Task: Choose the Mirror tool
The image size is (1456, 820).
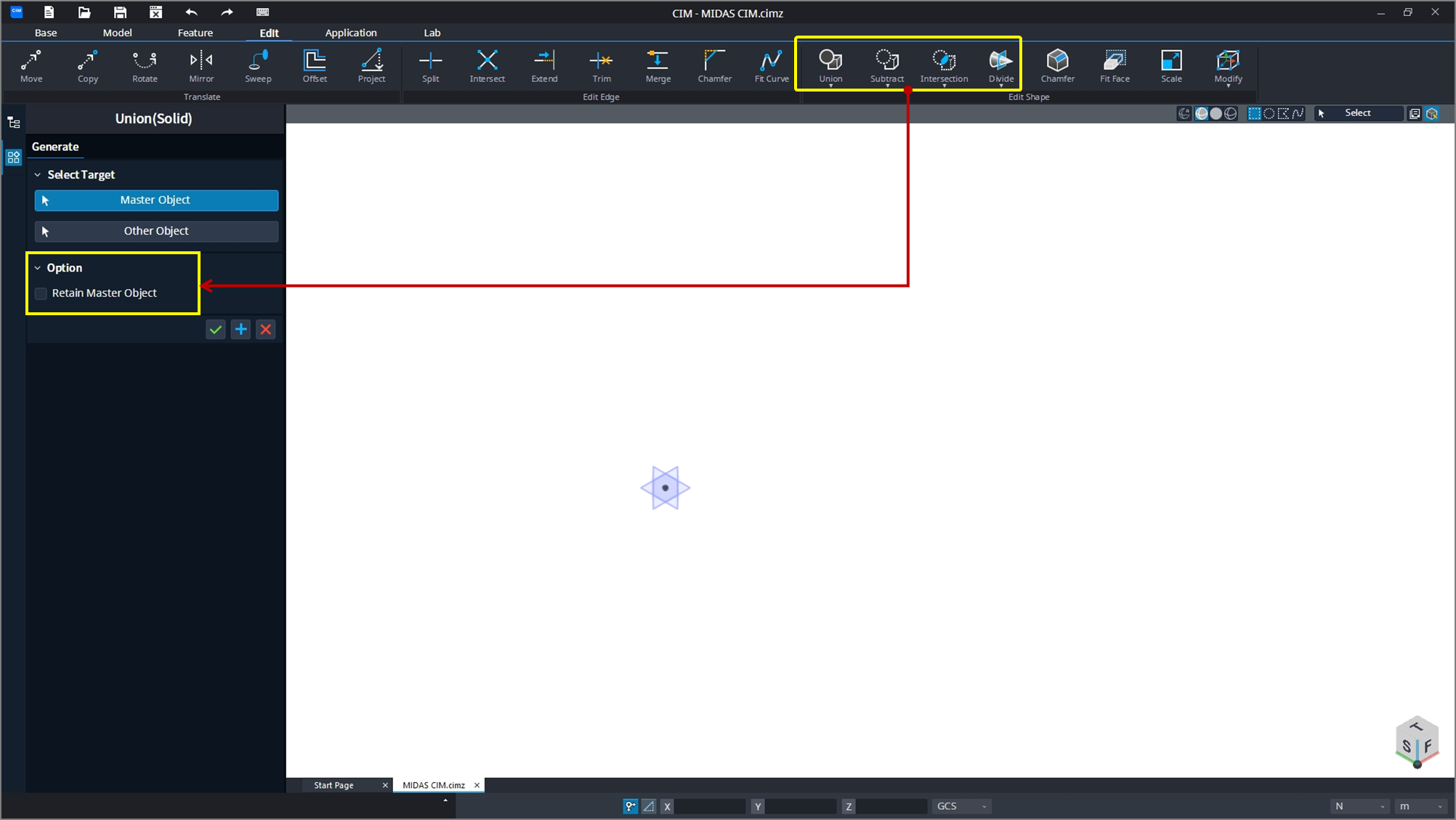Action: (x=201, y=66)
